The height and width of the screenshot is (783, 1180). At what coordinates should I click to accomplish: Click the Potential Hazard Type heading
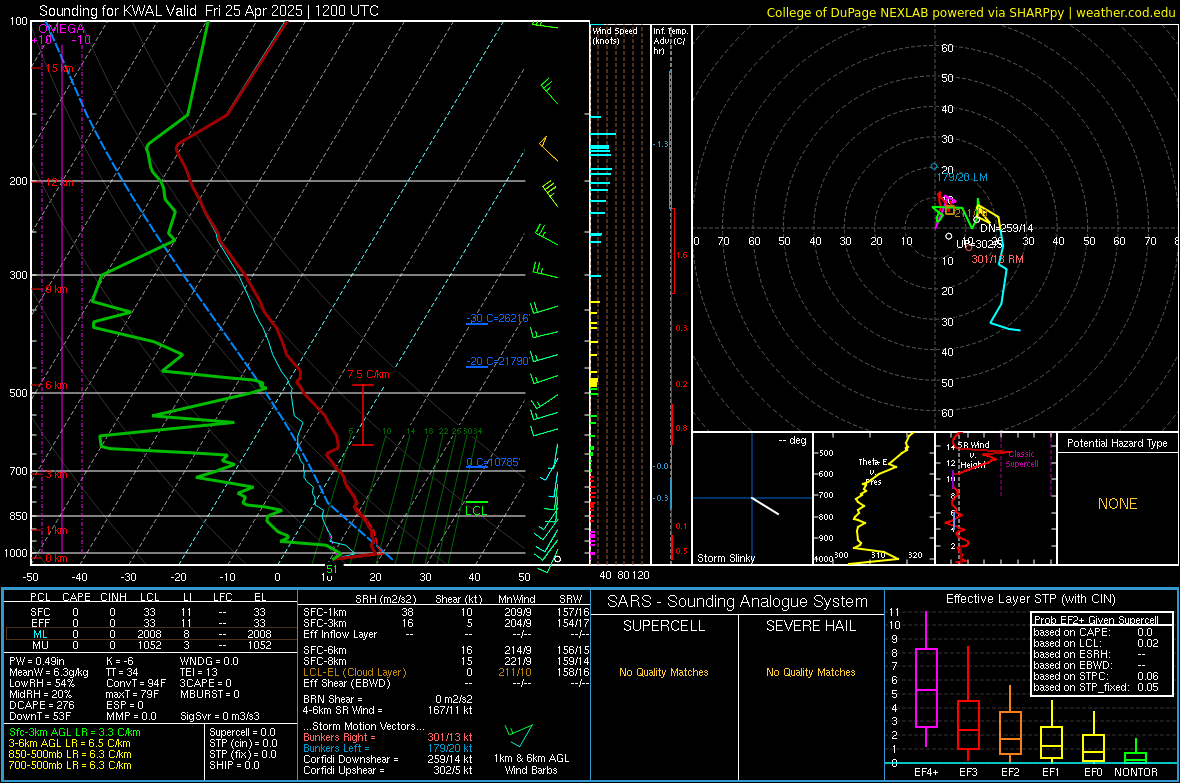pos(1117,443)
